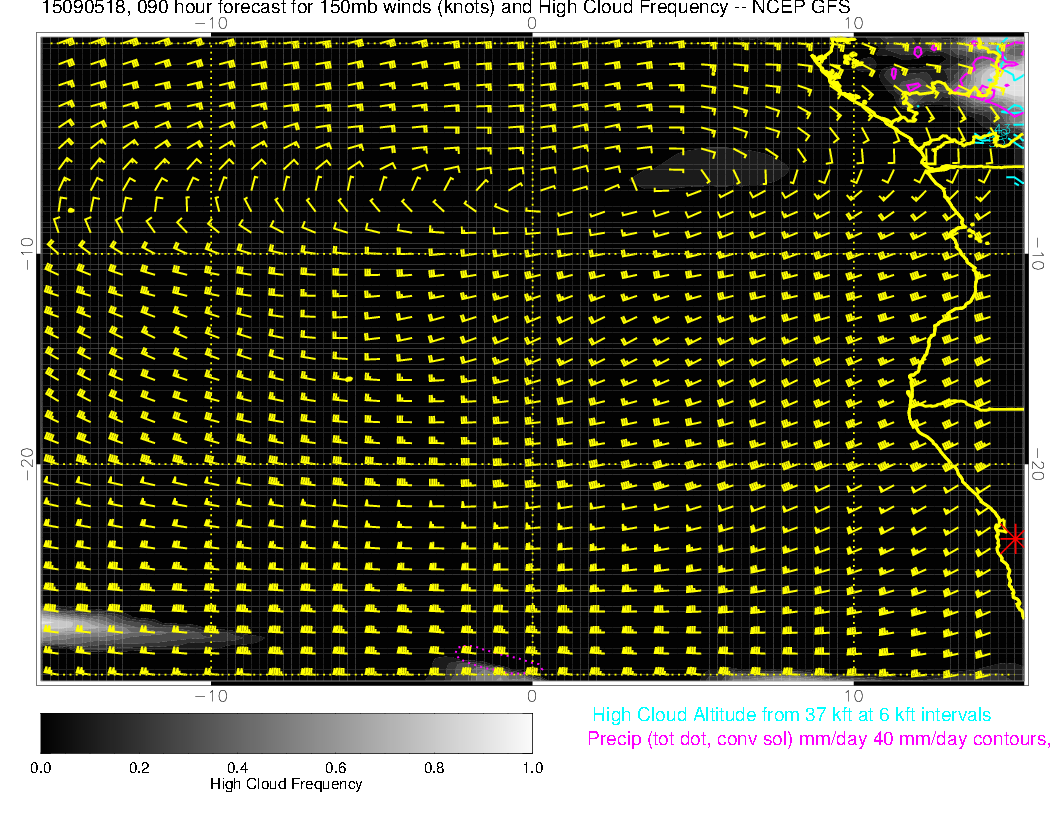Click the left axis -20 latitude label

27,464
